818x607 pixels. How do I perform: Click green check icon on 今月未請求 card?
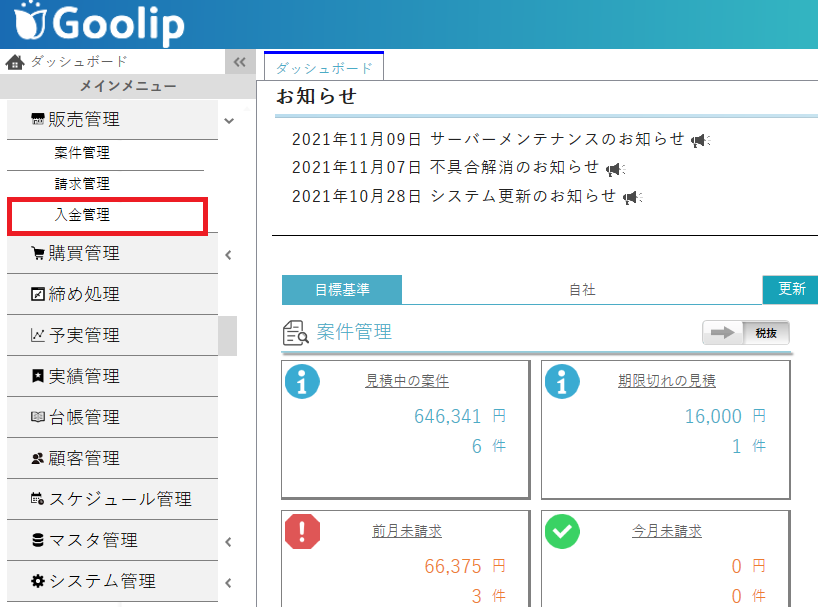tap(562, 531)
